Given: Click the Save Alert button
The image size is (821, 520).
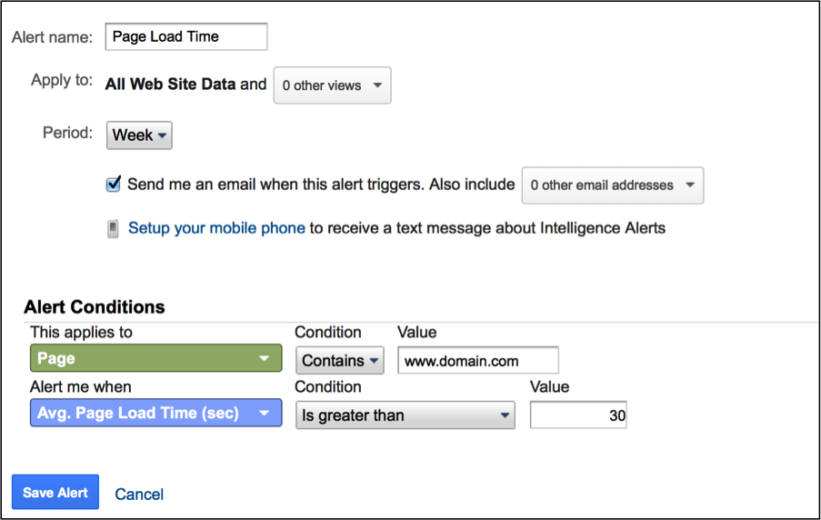Looking at the screenshot, I should point(56,492).
